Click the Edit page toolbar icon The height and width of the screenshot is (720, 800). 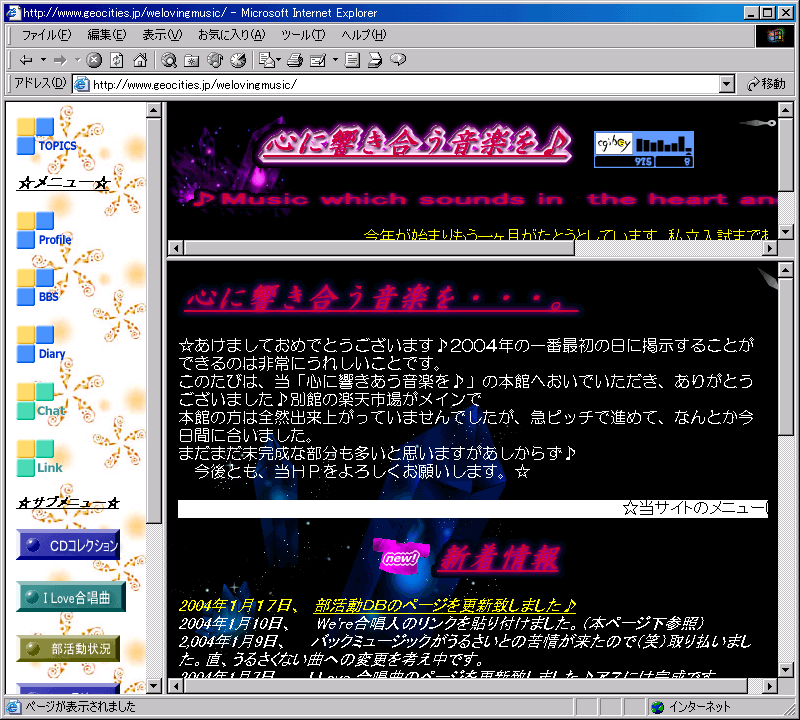click(x=318, y=60)
